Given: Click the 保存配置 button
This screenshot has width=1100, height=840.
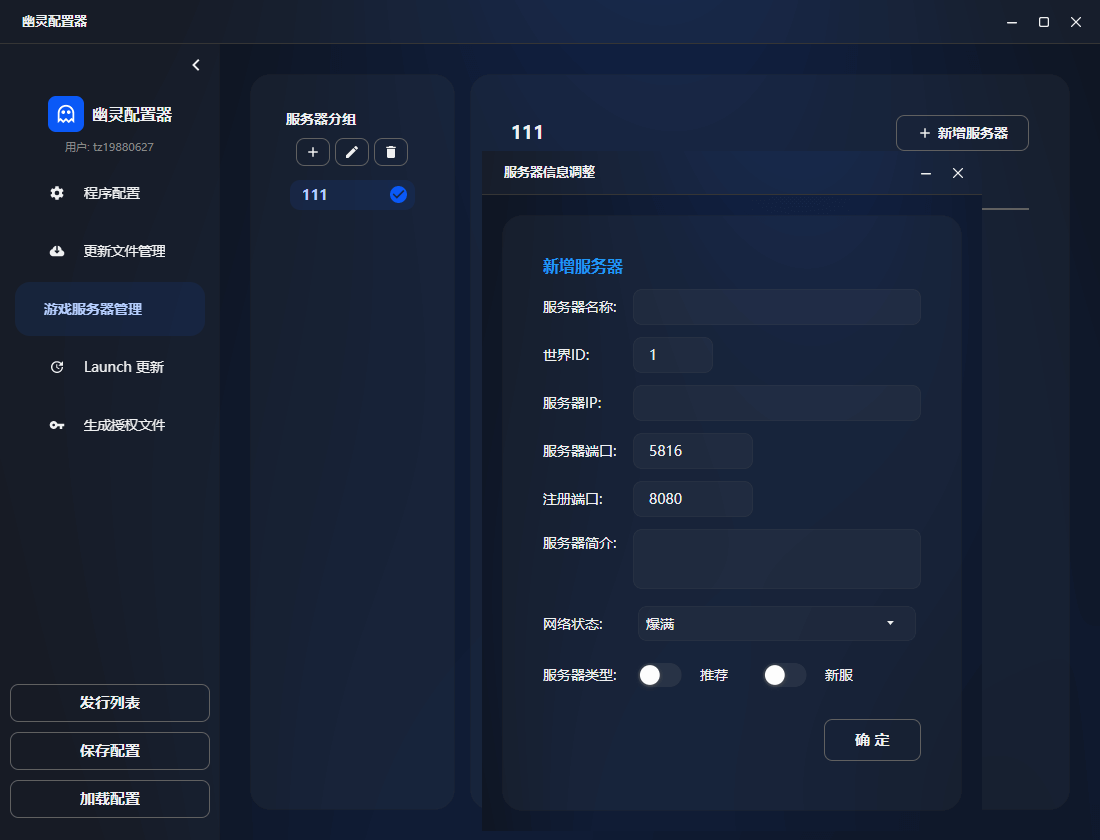Looking at the screenshot, I should tap(109, 751).
